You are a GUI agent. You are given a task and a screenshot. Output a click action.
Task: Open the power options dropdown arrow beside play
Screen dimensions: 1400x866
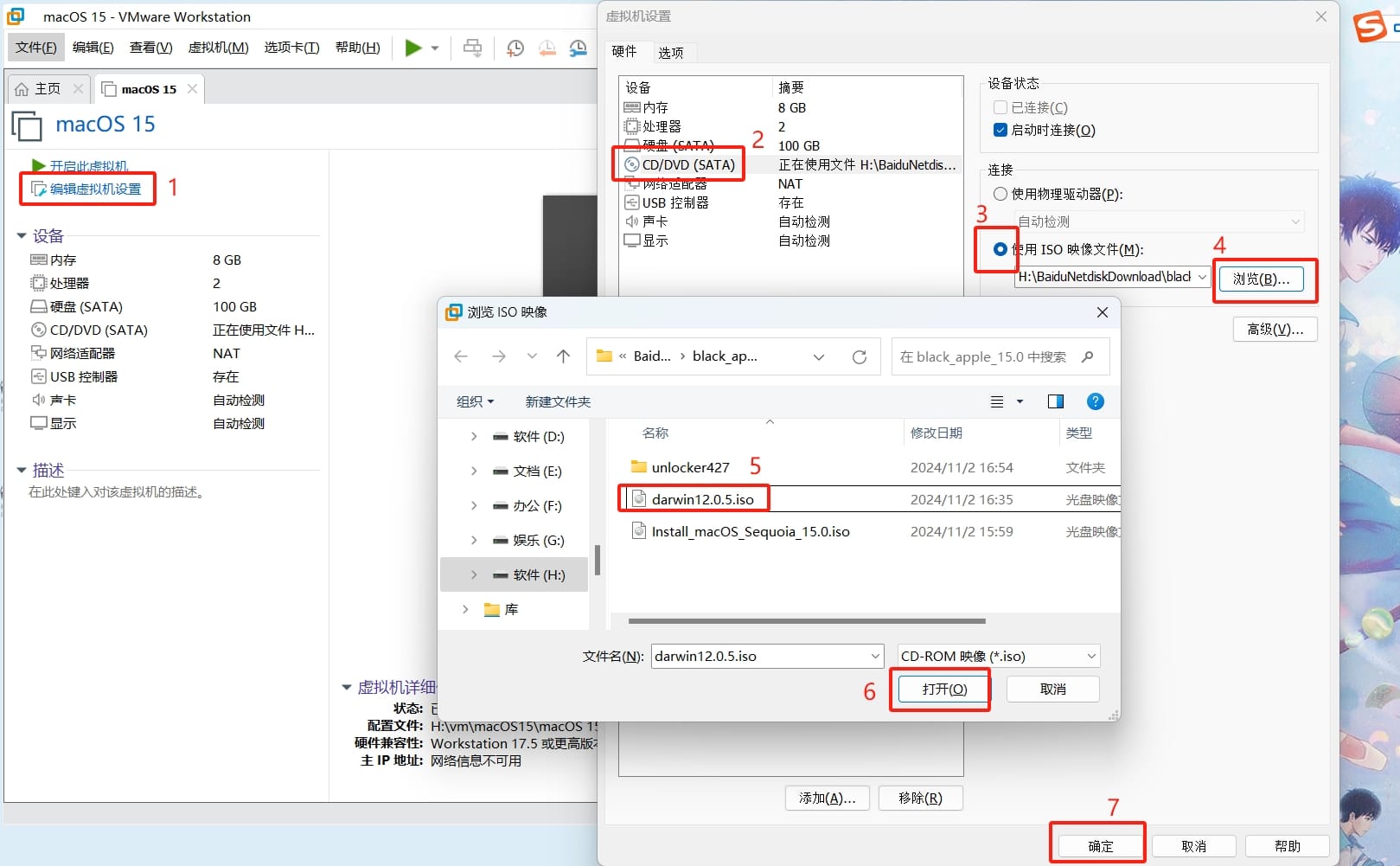click(435, 48)
